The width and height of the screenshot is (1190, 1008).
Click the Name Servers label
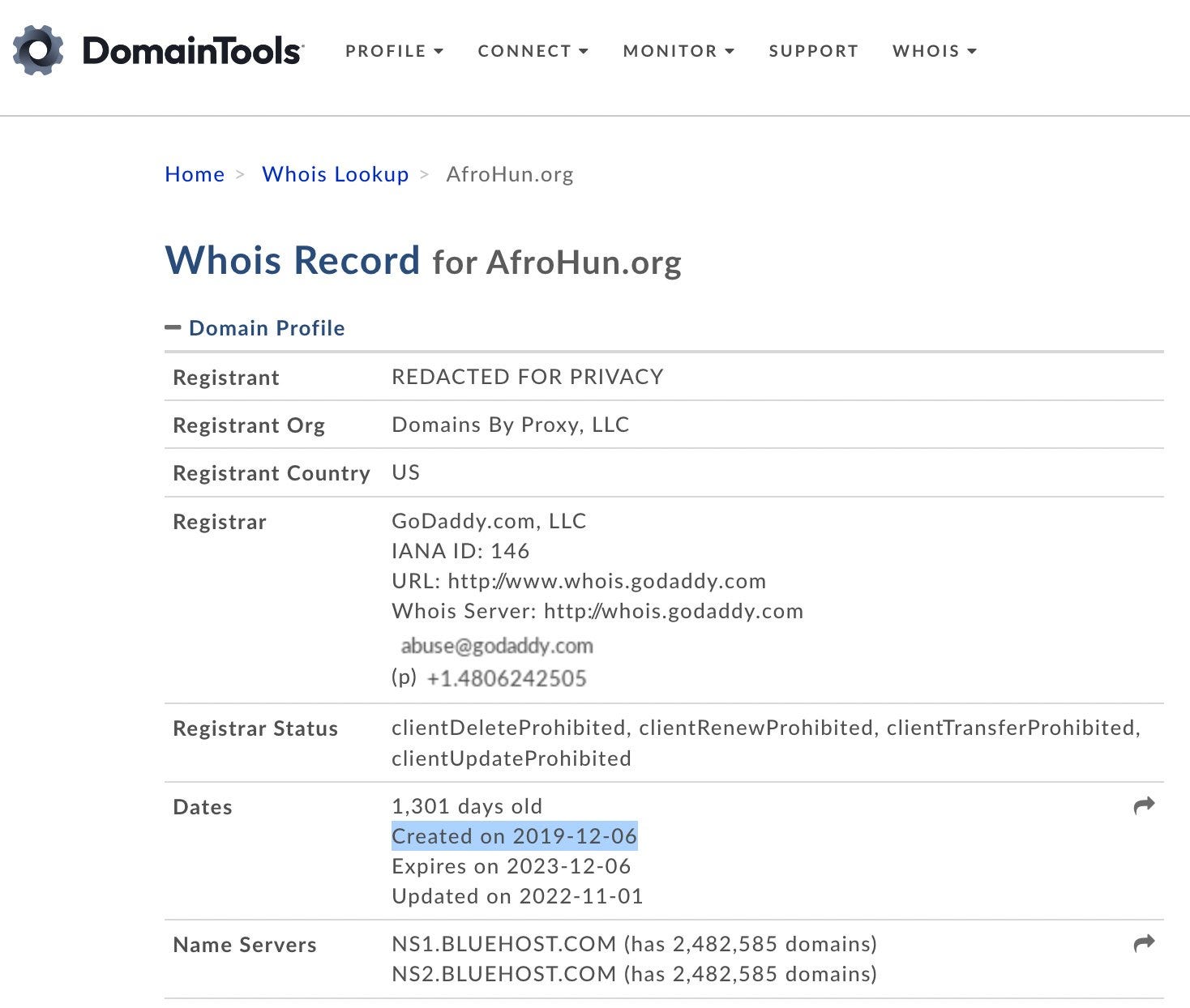click(245, 945)
